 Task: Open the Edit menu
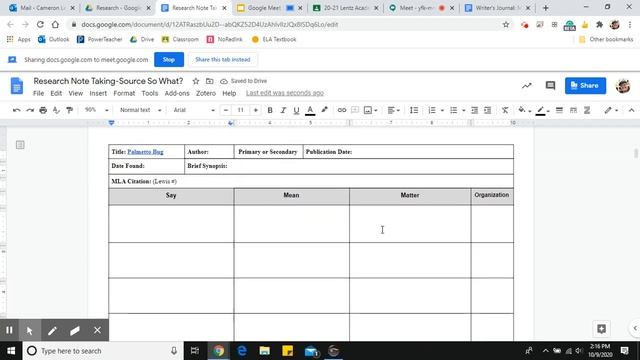pyautogui.click(x=56, y=93)
